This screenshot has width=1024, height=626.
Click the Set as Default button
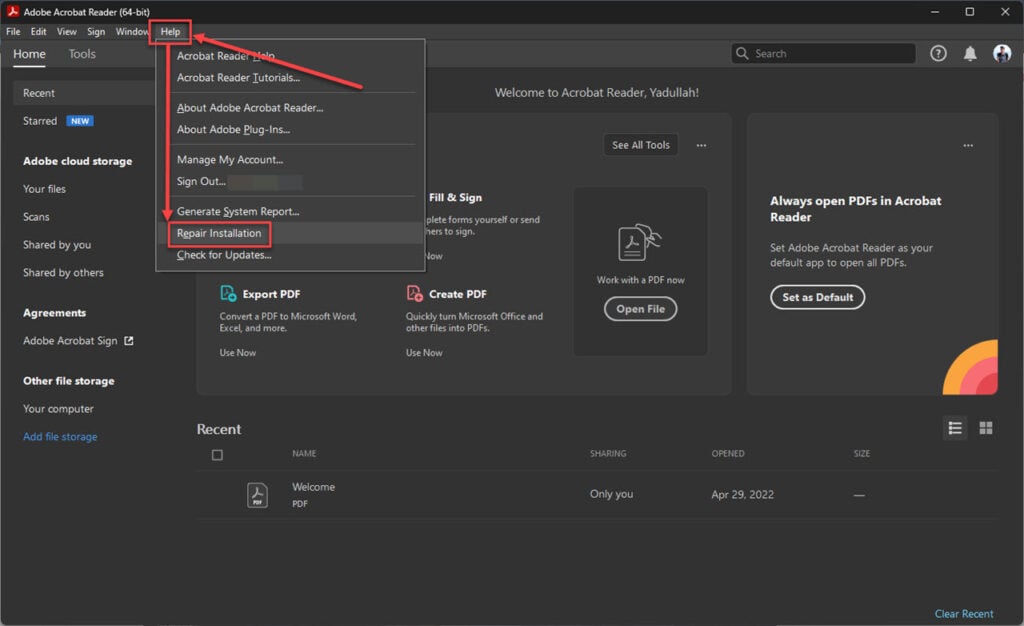(817, 297)
